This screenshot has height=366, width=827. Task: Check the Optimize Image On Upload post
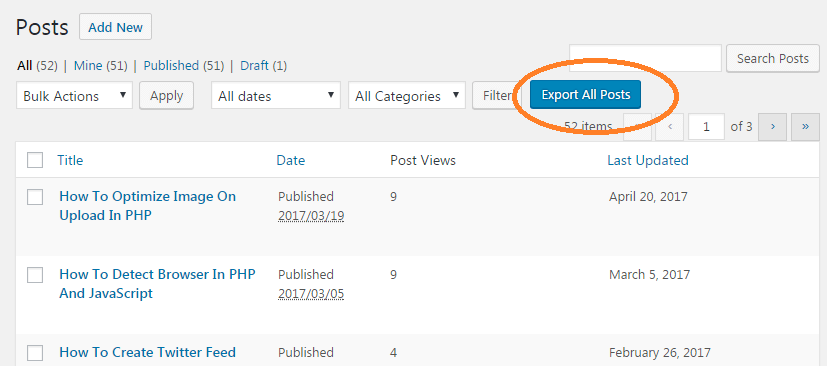point(35,197)
